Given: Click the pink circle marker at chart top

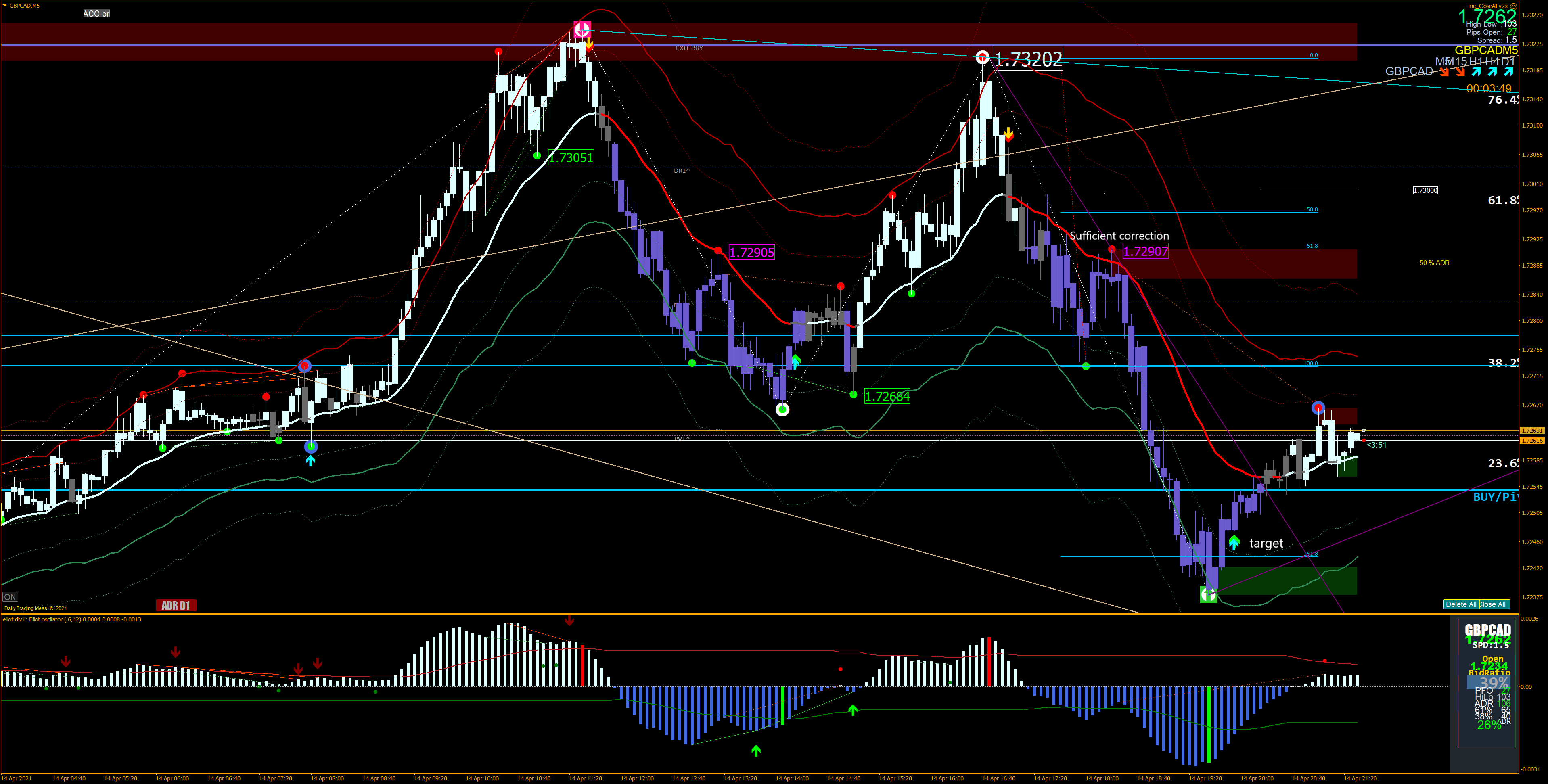Looking at the screenshot, I should [582, 29].
